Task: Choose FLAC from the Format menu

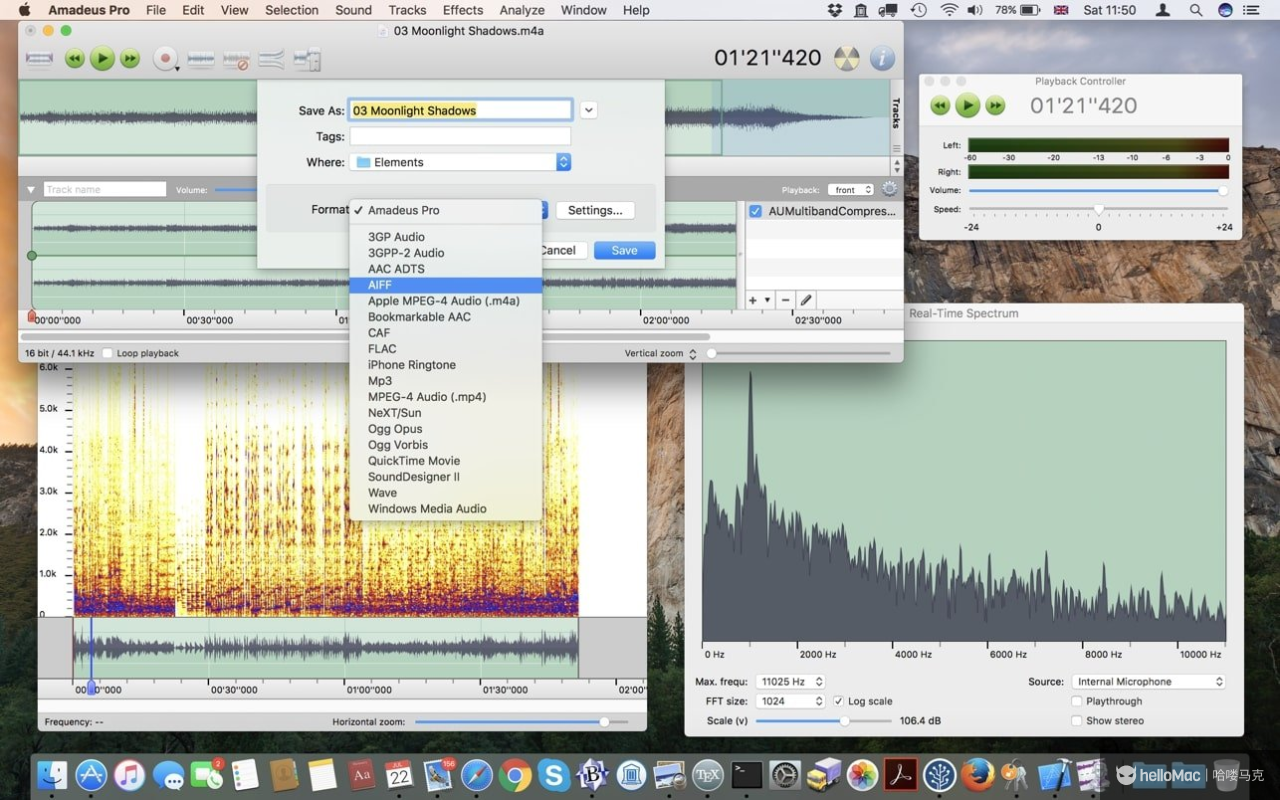Action: [x=446, y=349]
